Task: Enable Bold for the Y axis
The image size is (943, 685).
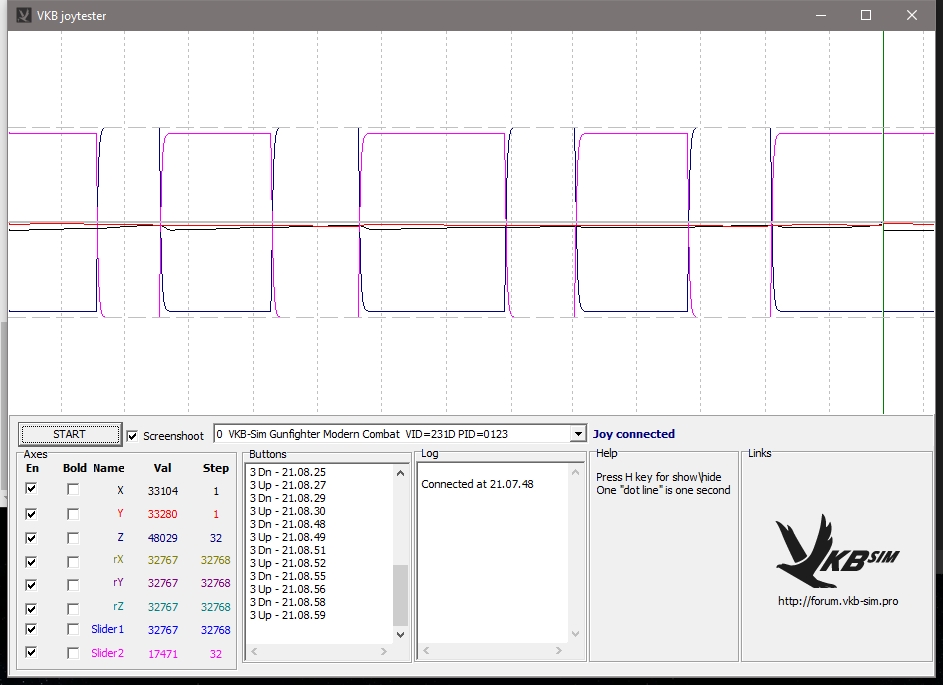Action: tap(73, 513)
